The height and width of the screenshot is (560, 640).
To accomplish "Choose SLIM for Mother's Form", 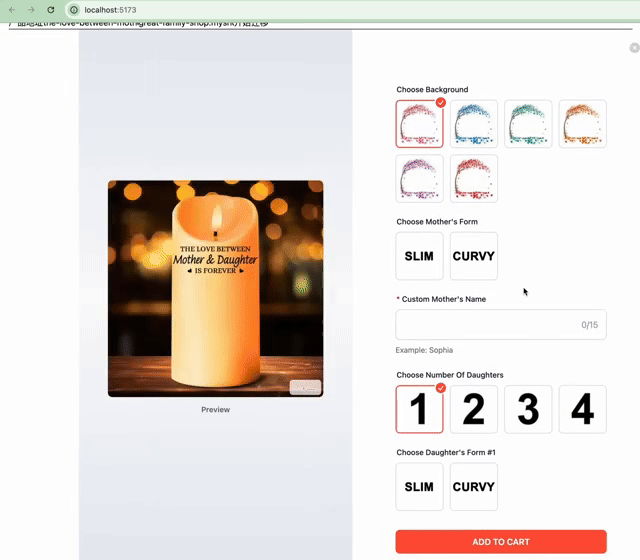I will [419, 256].
